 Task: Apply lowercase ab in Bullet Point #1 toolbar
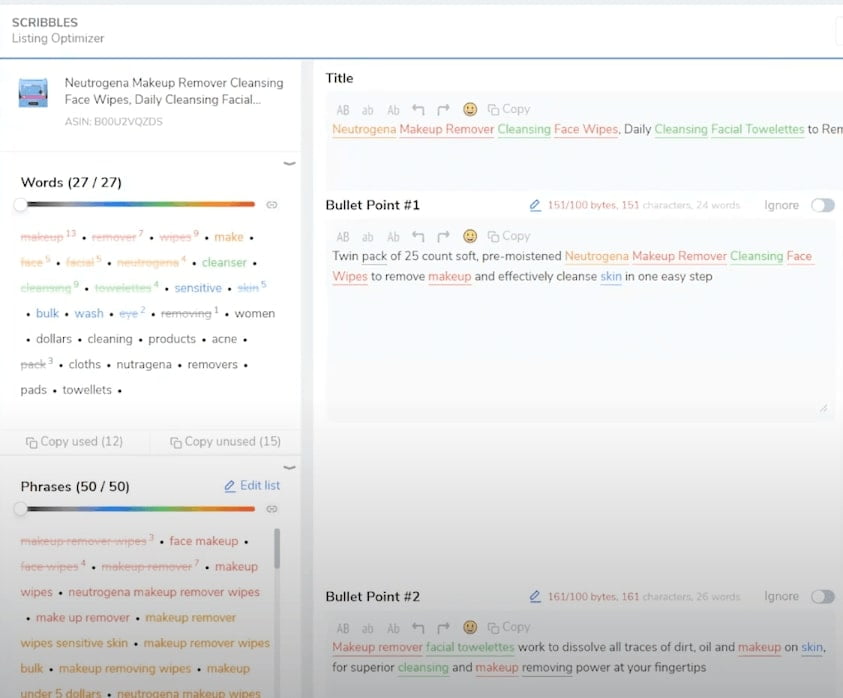[368, 237]
